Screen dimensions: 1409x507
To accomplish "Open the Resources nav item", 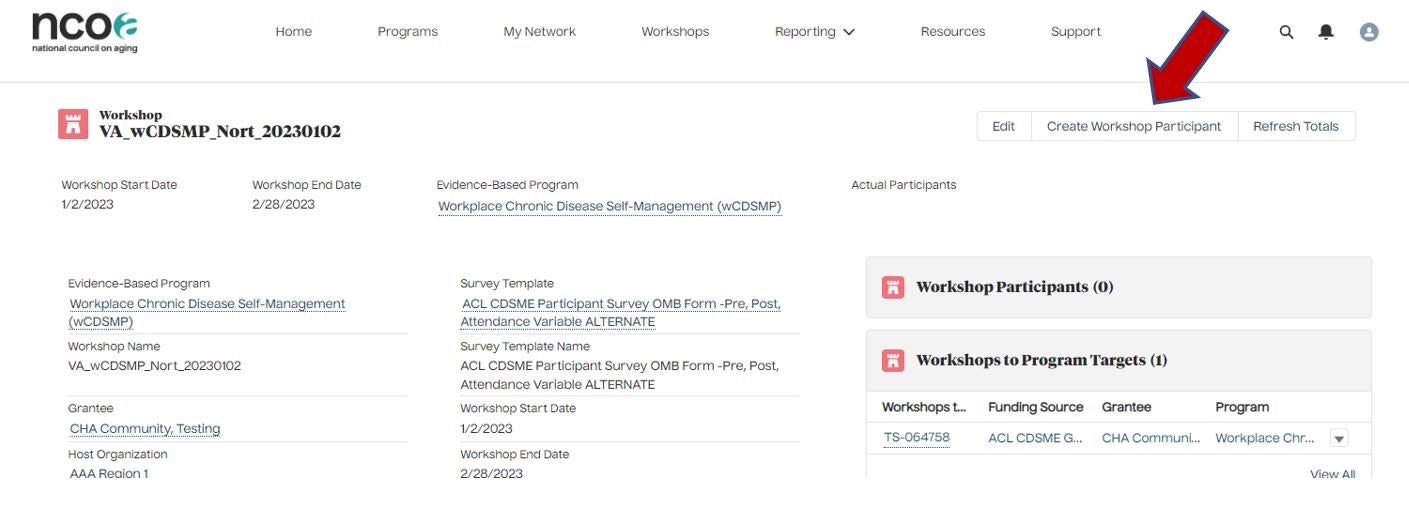I will coord(952,32).
